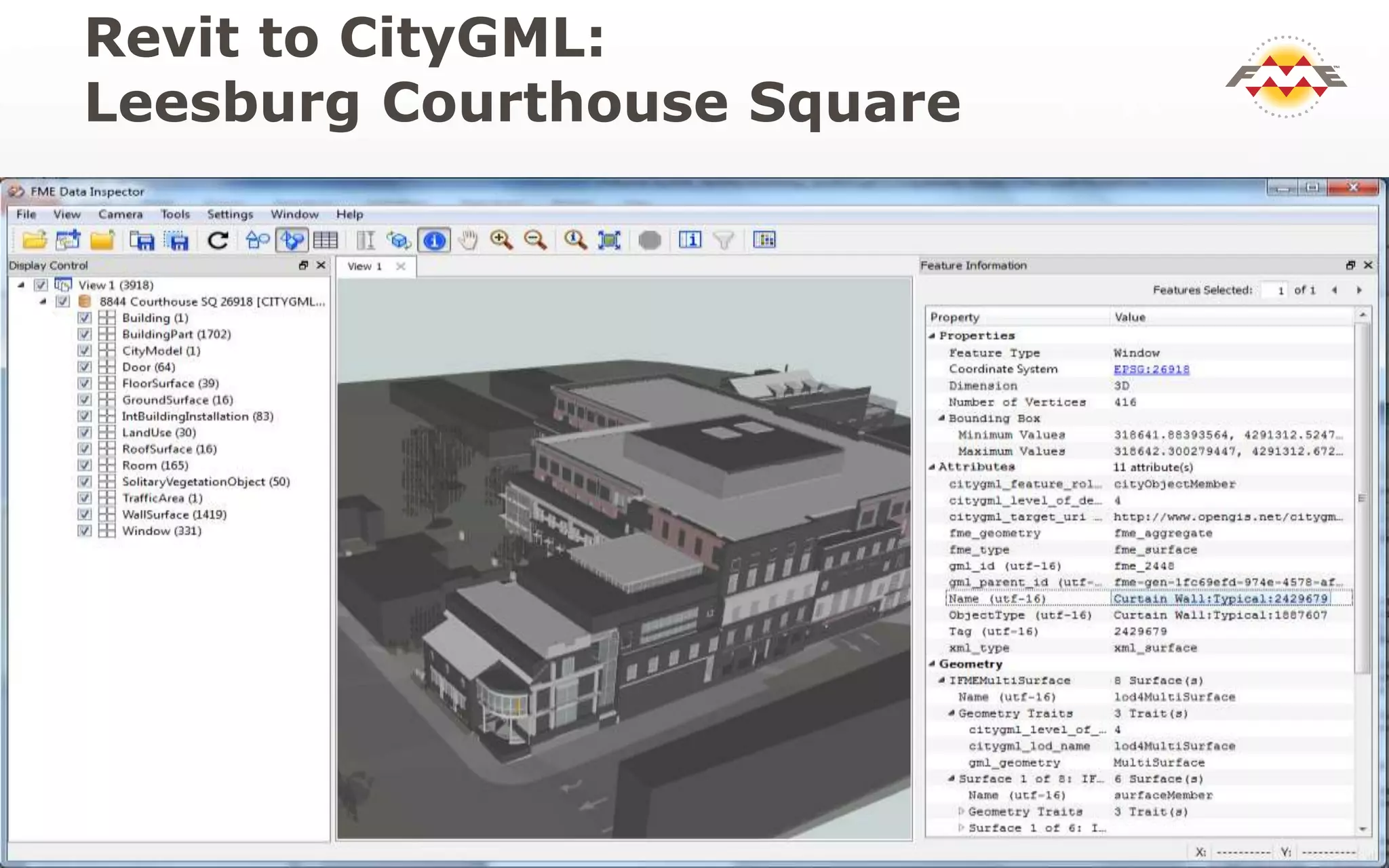This screenshot has height=868, width=1389.
Task: Click the Zoom In magnifier icon
Action: (501, 239)
